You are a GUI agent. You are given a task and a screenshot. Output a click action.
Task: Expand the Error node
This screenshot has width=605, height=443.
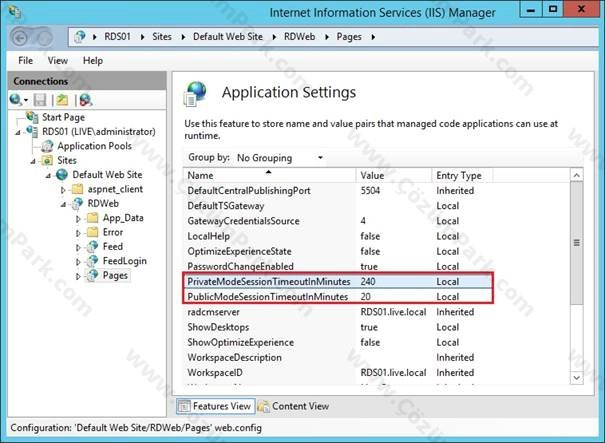[78, 233]
